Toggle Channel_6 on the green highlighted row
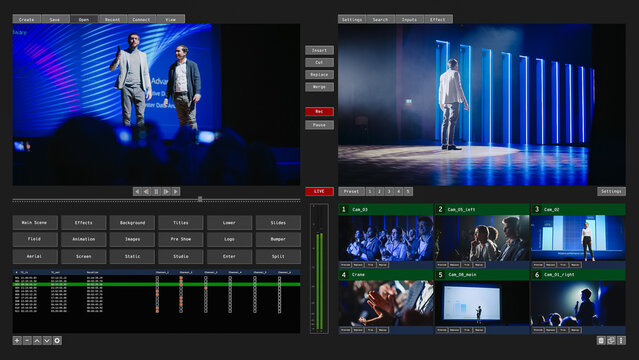Image resolution: width=639 pixels, height=360 pixels. pyautogui.click(x=280, y=284)
